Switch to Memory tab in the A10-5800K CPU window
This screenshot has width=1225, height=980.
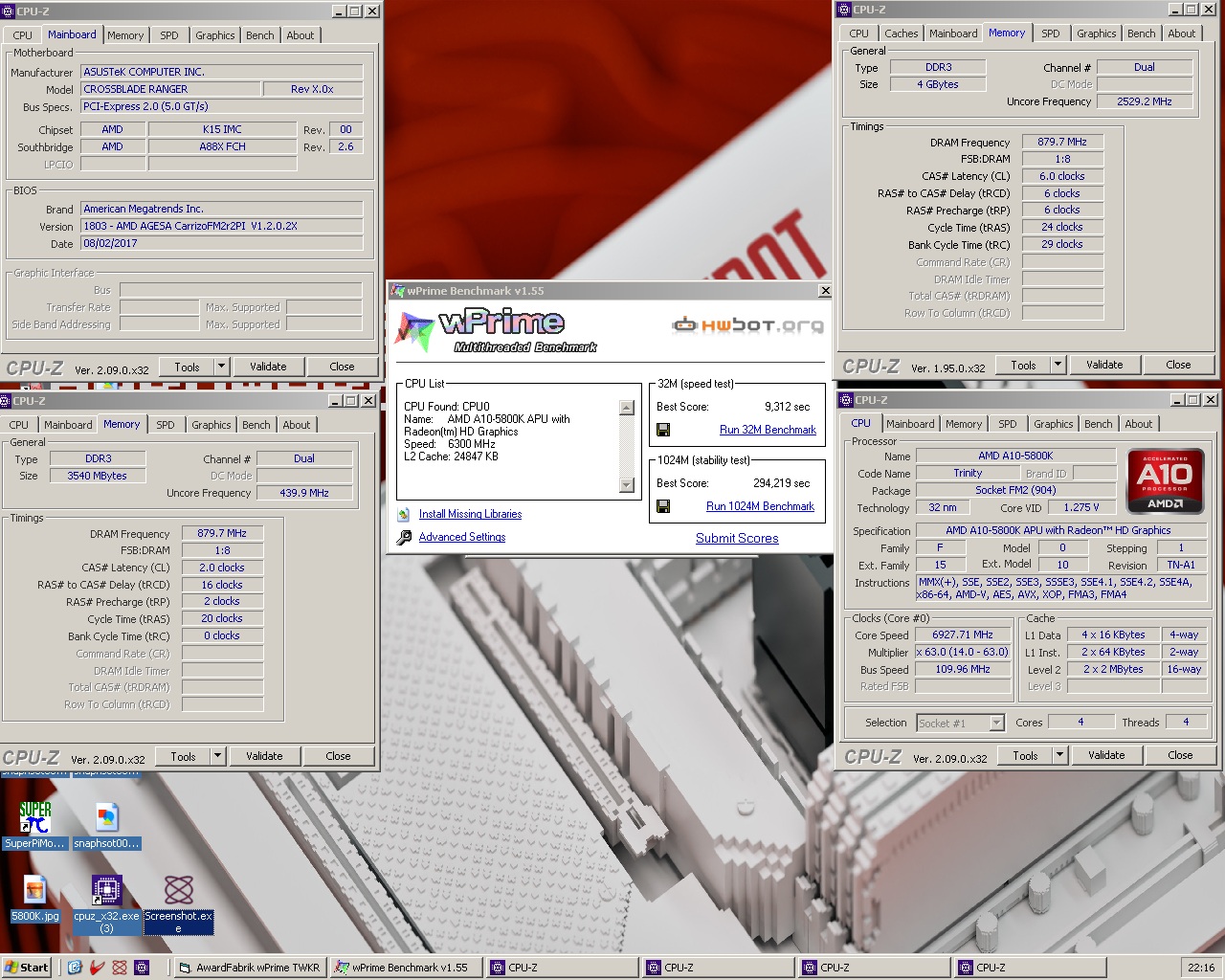(x=964, y=424)
